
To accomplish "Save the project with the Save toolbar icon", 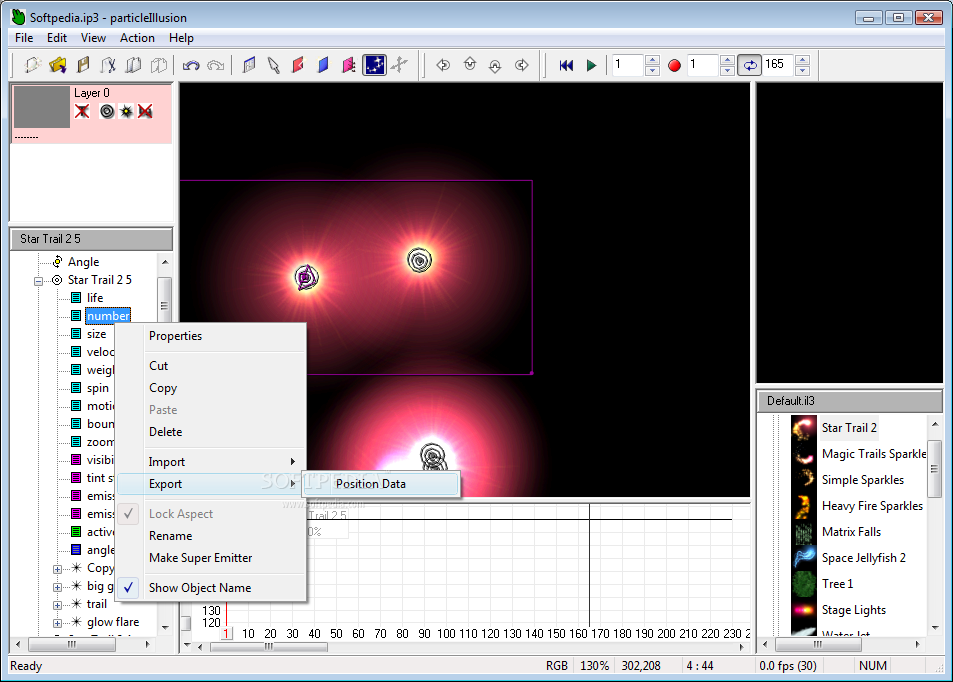I will coord(83,64).
